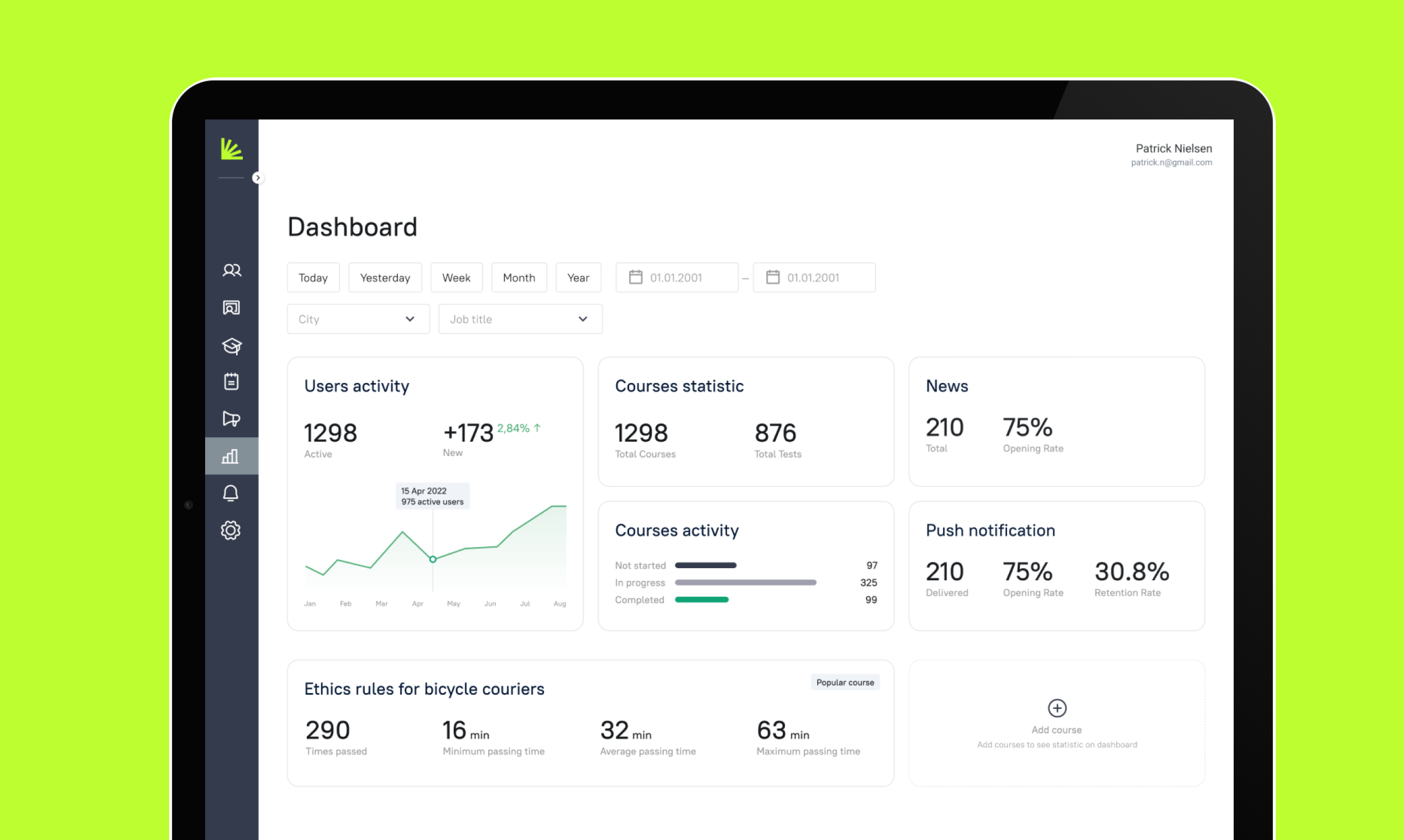Click the start date input field

[677, 277]
